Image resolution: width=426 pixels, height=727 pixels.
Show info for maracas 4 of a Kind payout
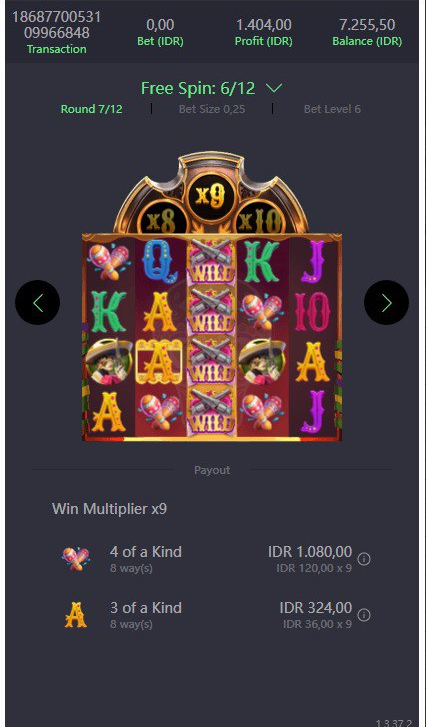tap(364, 559)
